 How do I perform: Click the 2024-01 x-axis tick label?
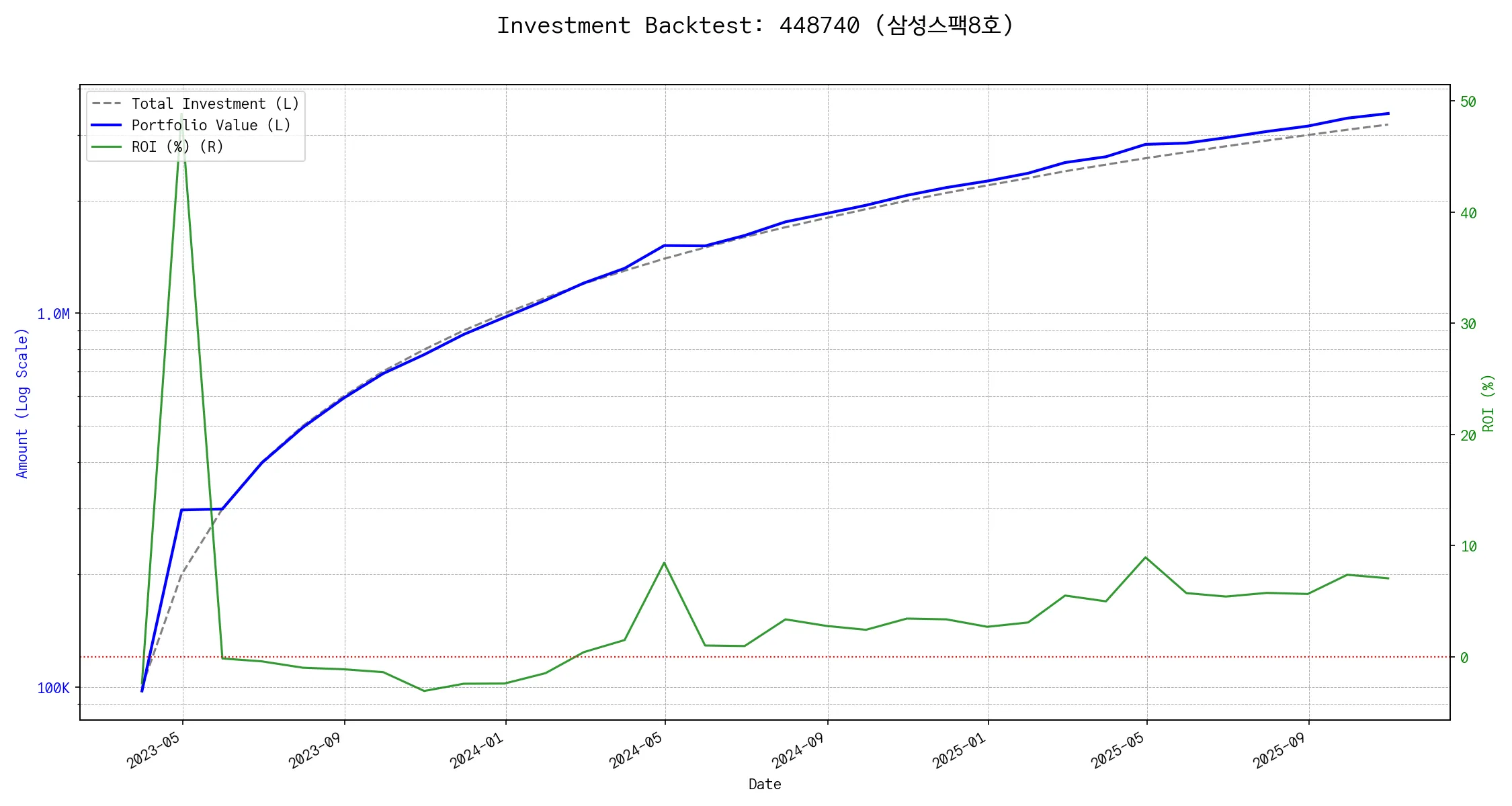click(x=476, y=750)
